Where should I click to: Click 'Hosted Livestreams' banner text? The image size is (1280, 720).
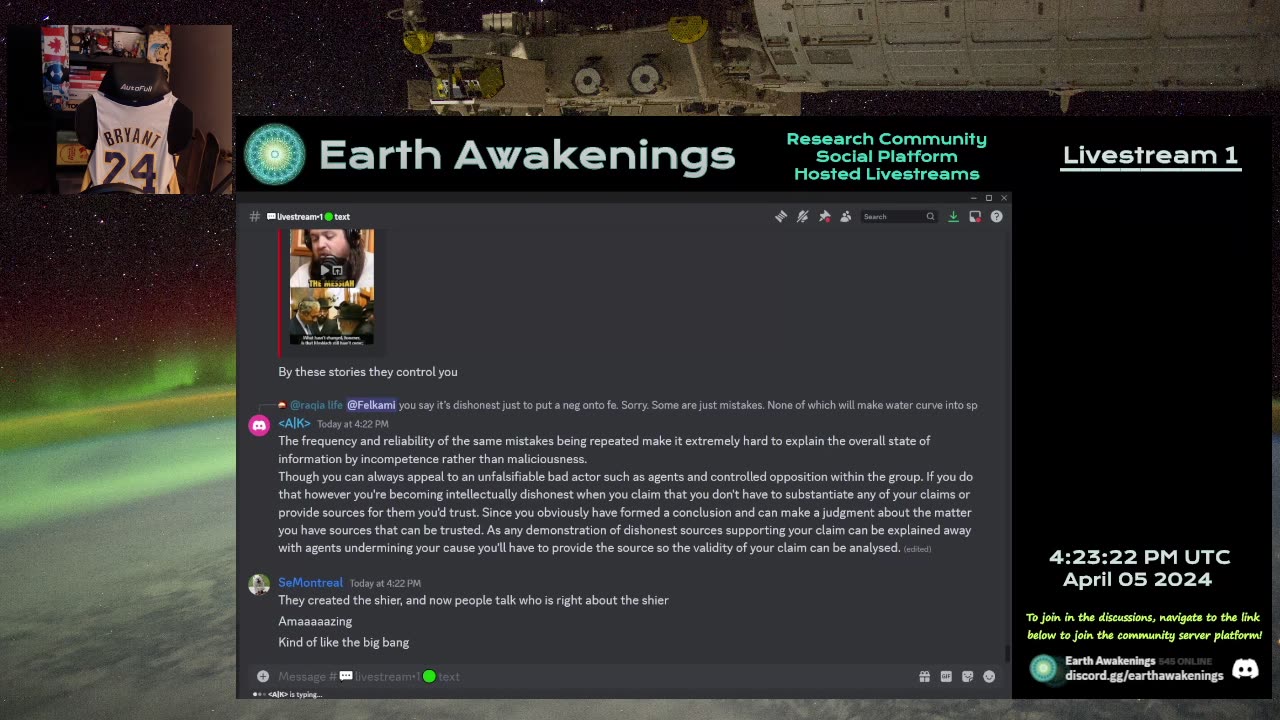point(886,174)
